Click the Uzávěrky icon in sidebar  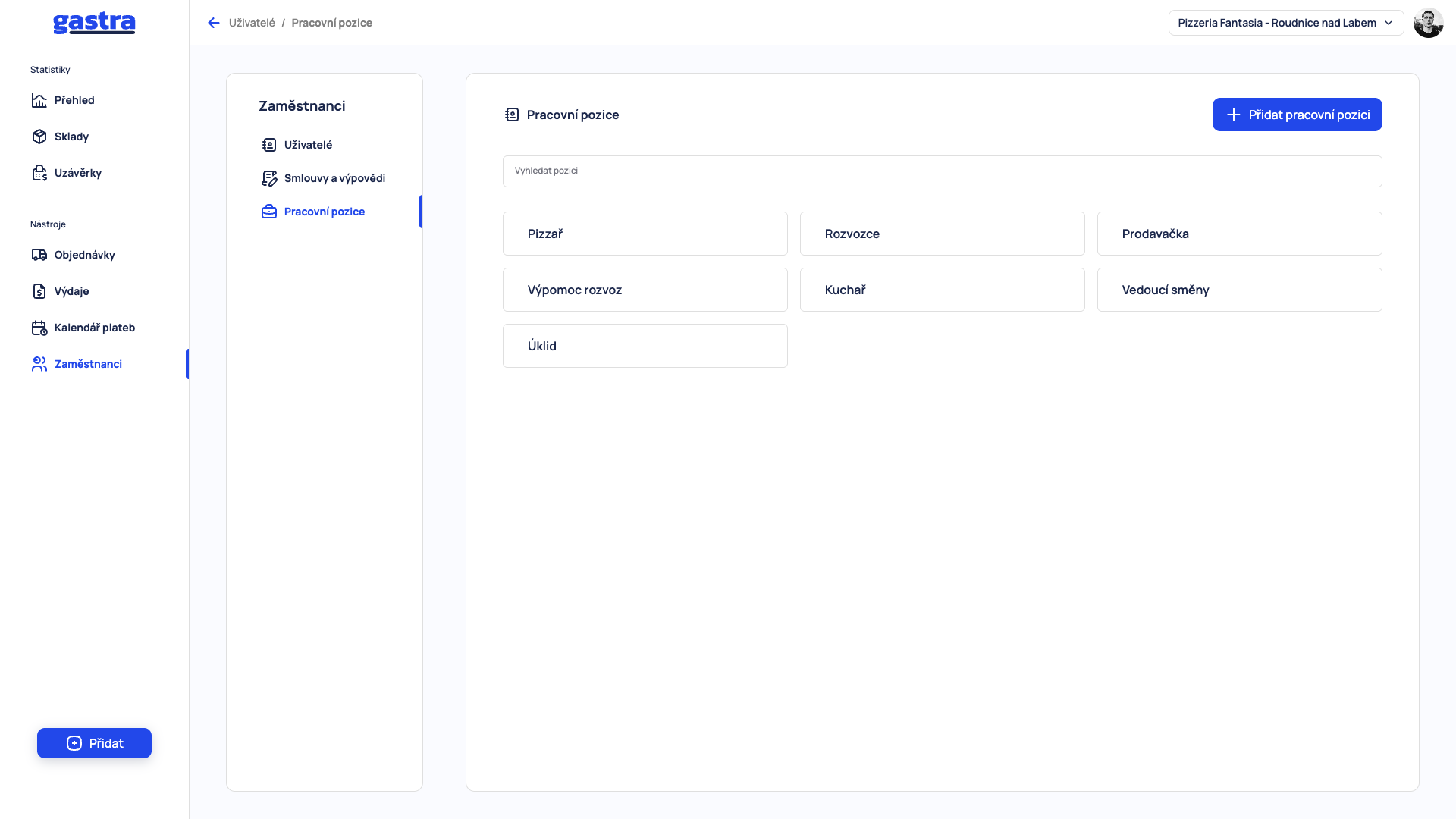click(x=39, y=173)
